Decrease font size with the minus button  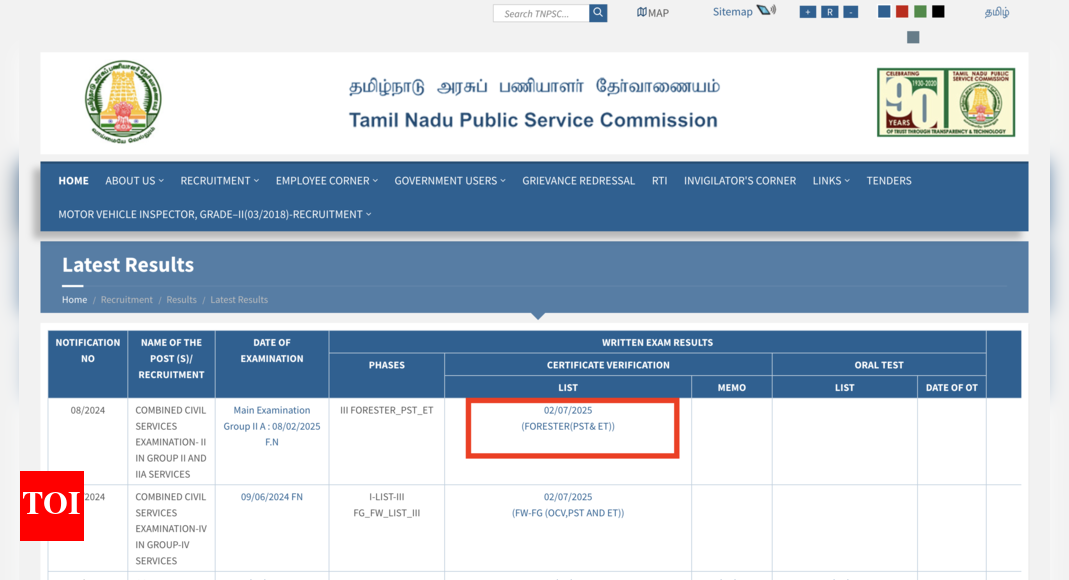[x=851, y=12]
